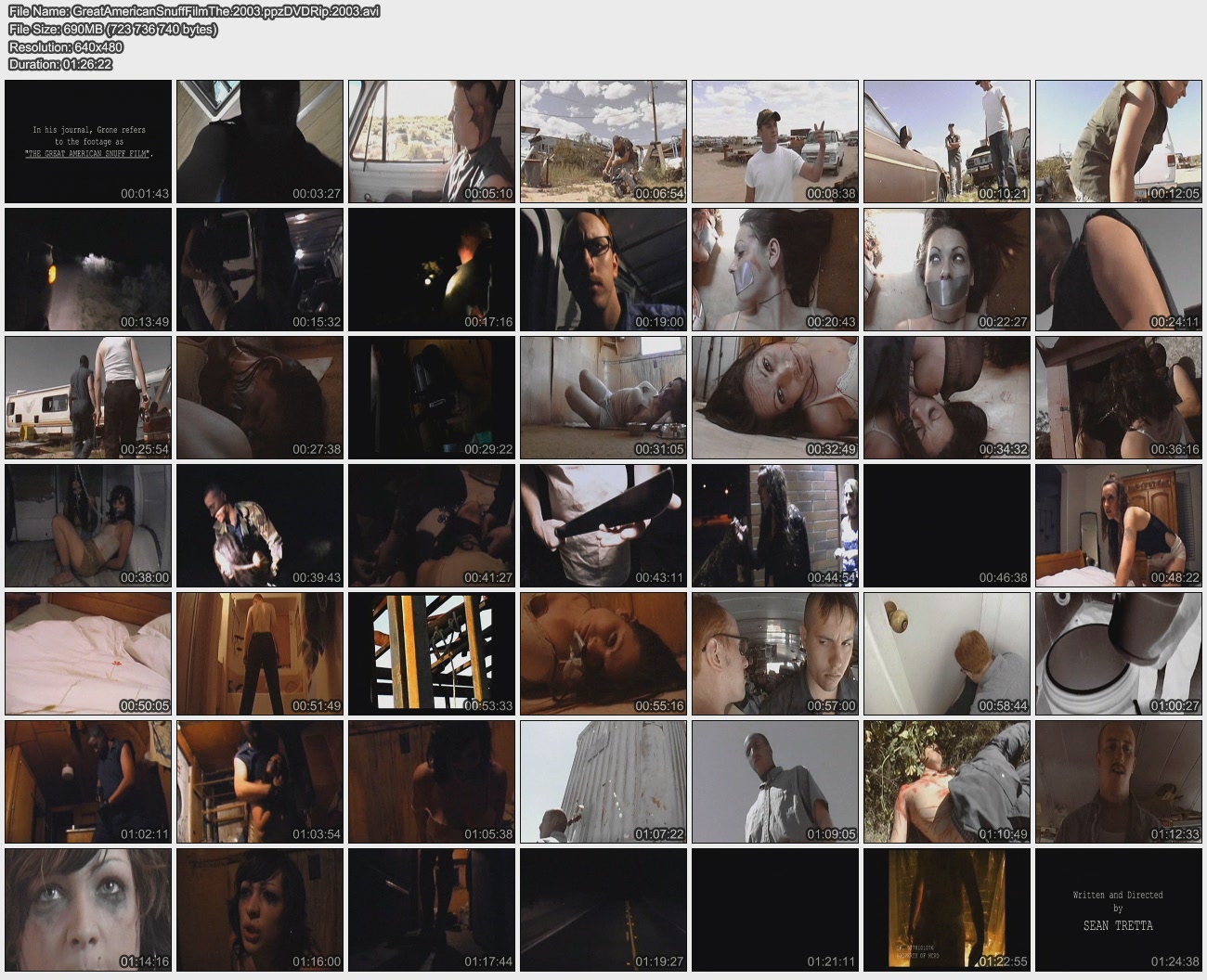
Task: View the metal silo frame at 01:07:22
Action: [603, 782]
